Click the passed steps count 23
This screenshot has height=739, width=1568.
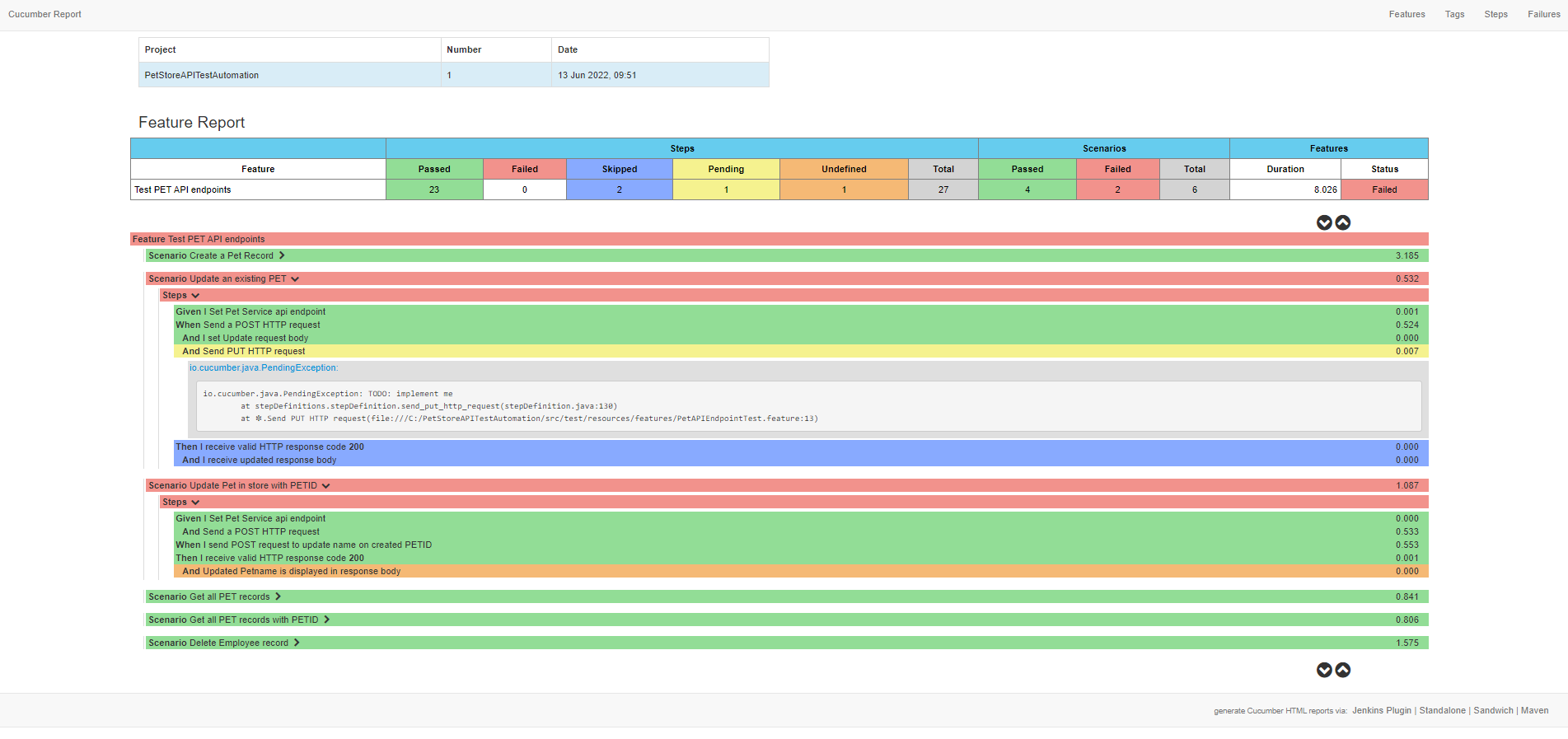point(434,189)
